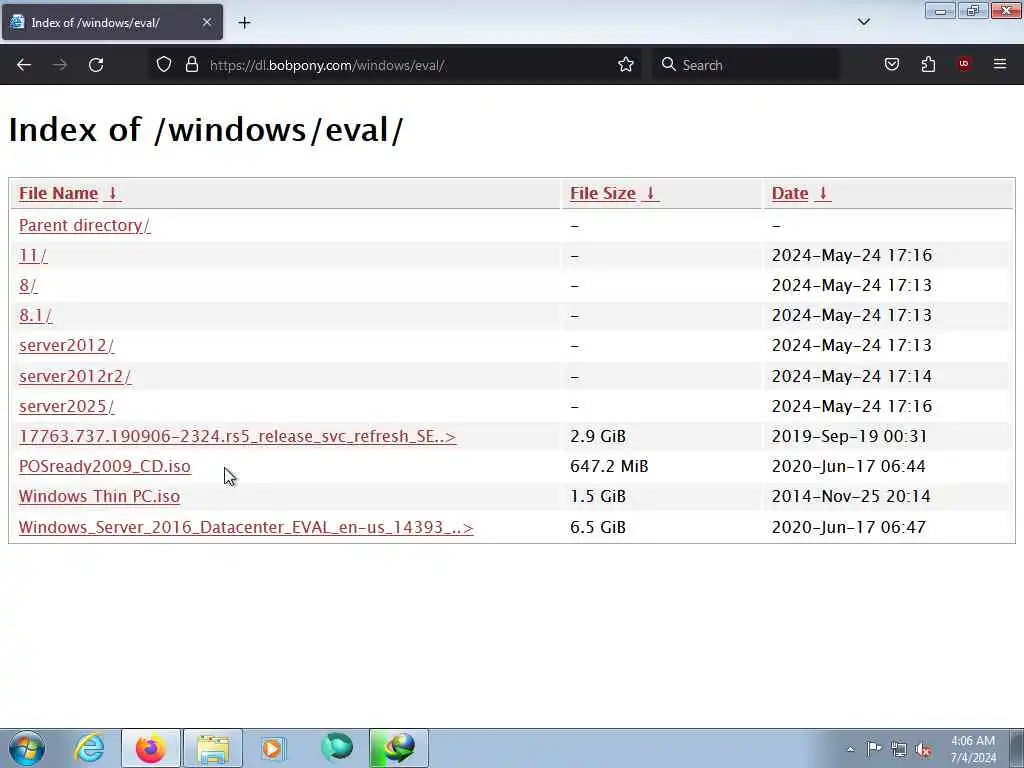Download the 17763.737.190906-2324.rs5_release file
Viewport: 1024px width, 768px height.
coord(238,436)
